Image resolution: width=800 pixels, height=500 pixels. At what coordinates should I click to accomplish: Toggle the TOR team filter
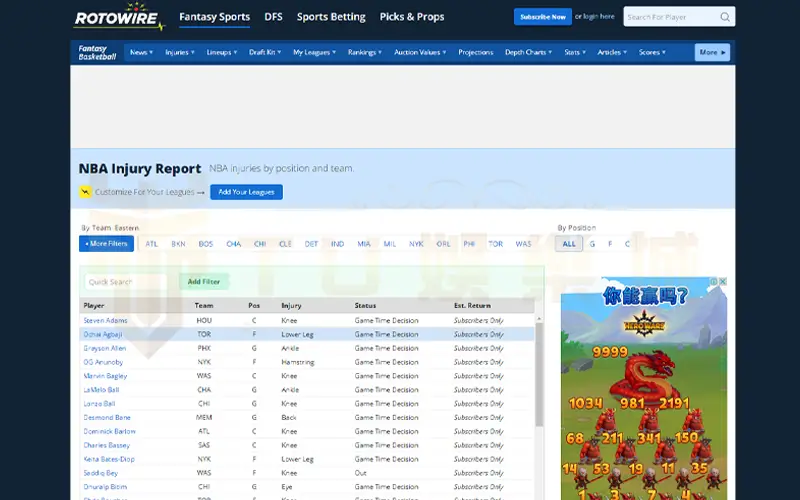point(496,243)
